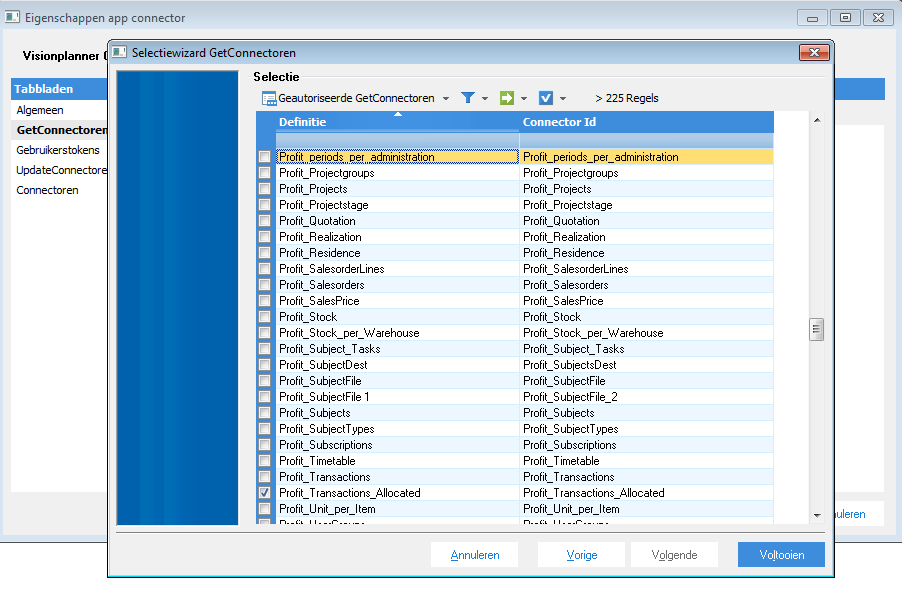Maximize the Eigenschappen app connector window
902x591 pixels.
click(846, 18)
